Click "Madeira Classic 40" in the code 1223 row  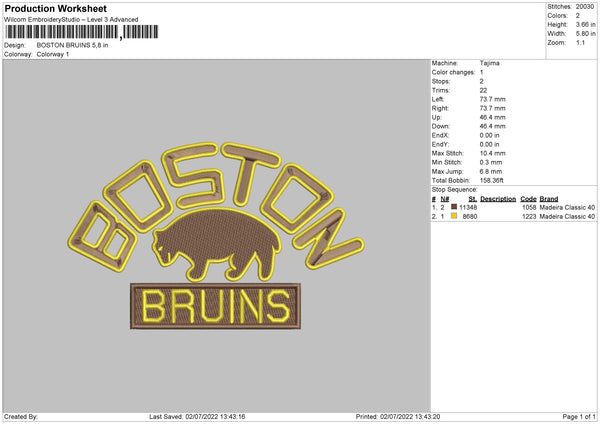[x=567, y=217]
